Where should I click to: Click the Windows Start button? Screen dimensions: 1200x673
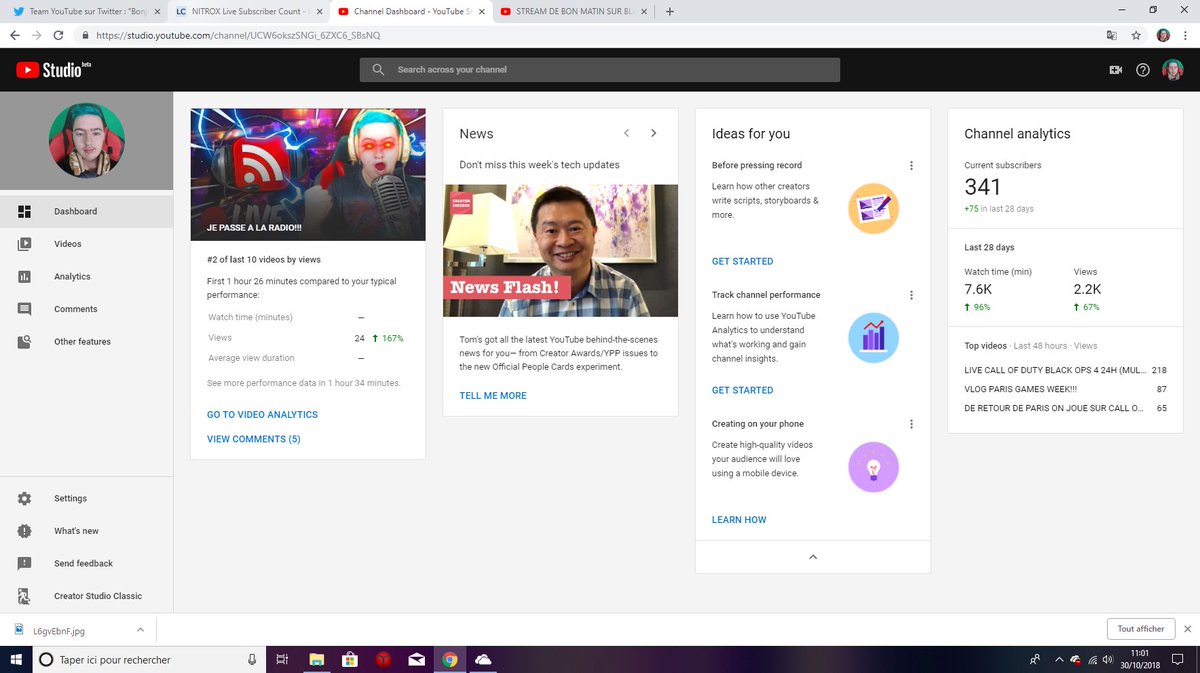16,659
